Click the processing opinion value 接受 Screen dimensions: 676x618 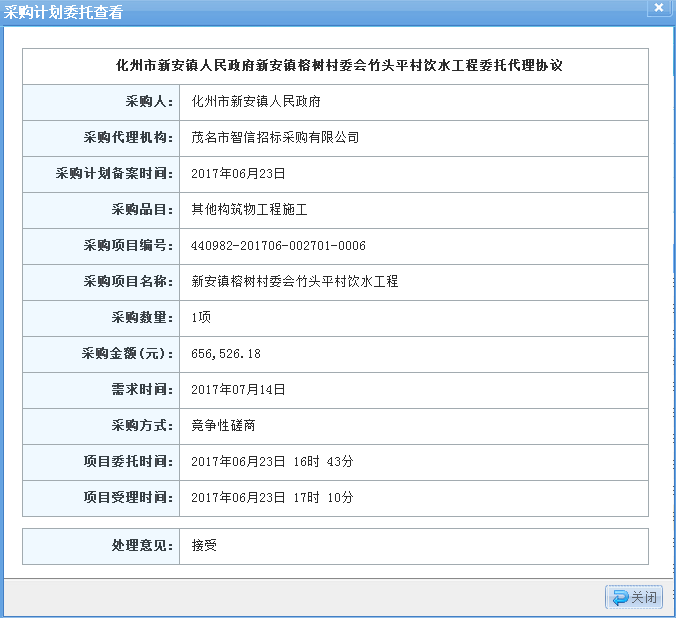(204, 546)
